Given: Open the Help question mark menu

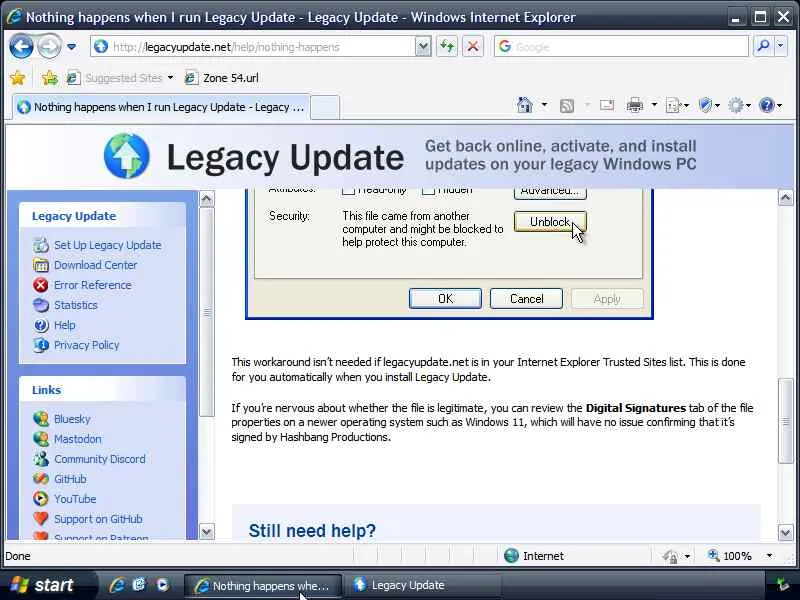Looking at the screenshot, I should pyautogui.click(x=770, y=106).
